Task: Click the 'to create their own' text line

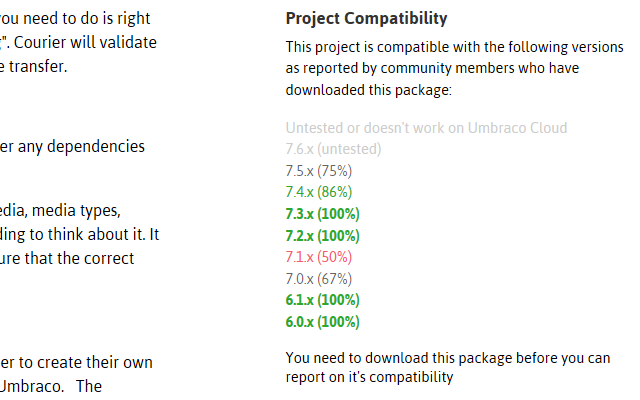Action: [78, 362]
